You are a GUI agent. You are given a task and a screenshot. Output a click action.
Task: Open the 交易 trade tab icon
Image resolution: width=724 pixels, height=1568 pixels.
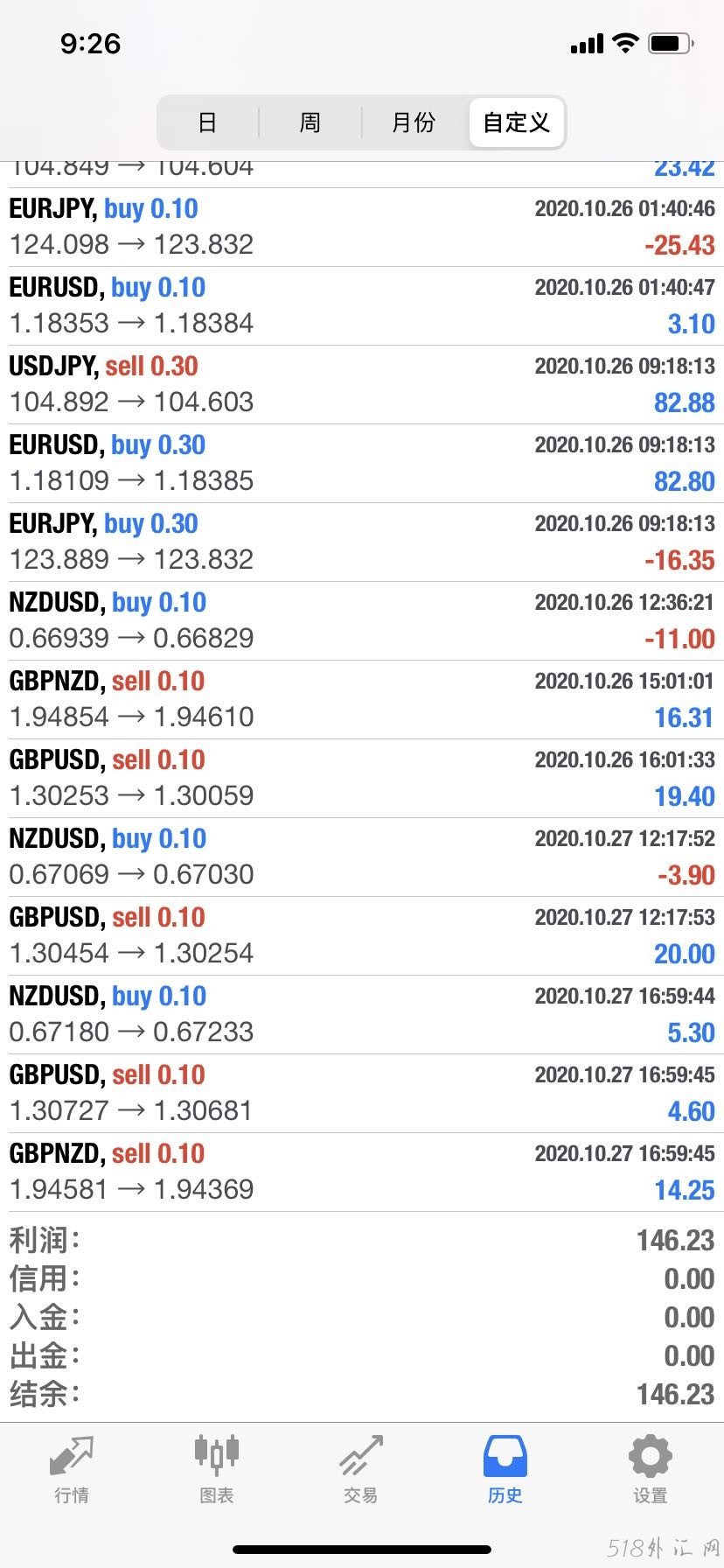[x=361, y=1456]
